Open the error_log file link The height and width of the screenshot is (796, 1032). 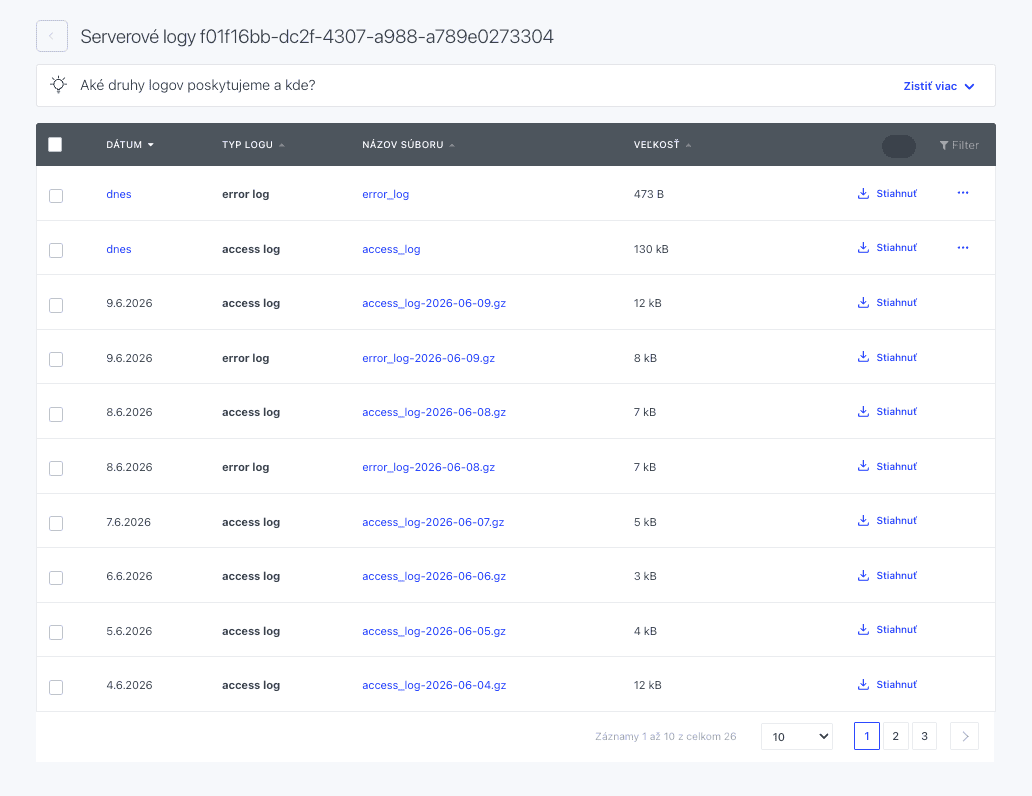(x=385, y=194)
